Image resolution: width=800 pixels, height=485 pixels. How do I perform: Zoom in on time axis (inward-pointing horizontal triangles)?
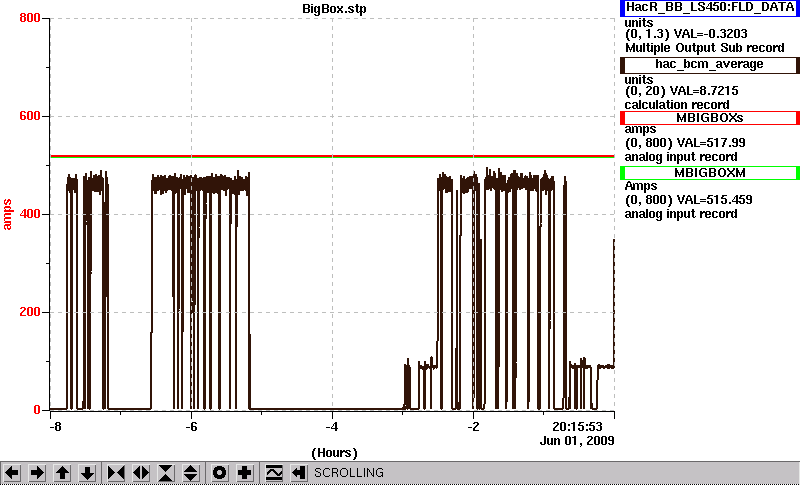point(116,473)
